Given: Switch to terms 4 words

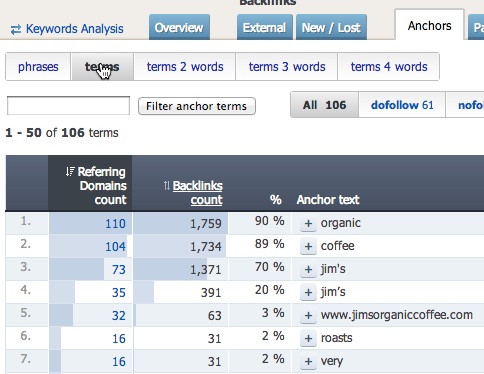Looking at the screenshot, I should (389, 67).
